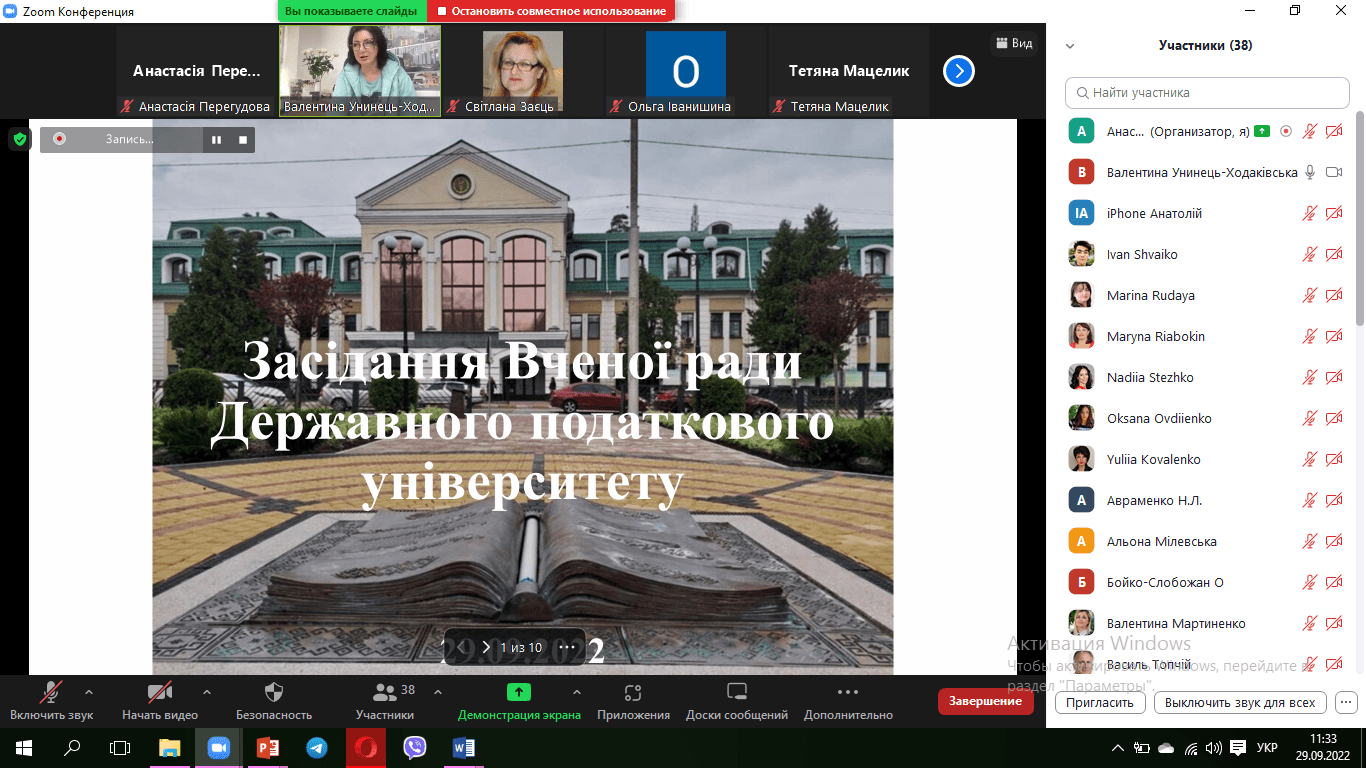Click organizer's recording status icon
1366x768 pixels.
pyautogui.click(x=1286, y=131)
